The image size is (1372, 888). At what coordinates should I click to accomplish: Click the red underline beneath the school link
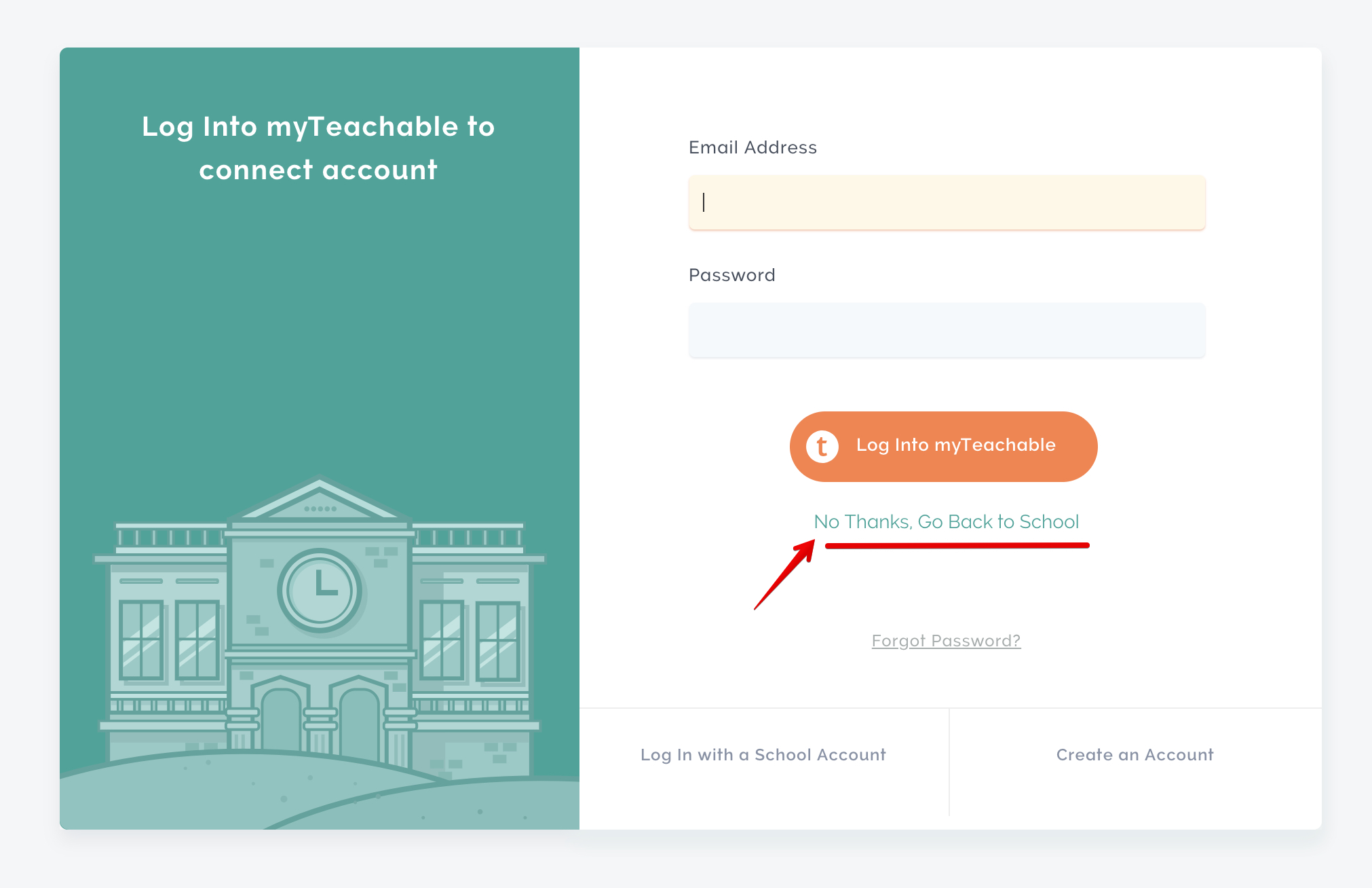(x=957, y=545)
